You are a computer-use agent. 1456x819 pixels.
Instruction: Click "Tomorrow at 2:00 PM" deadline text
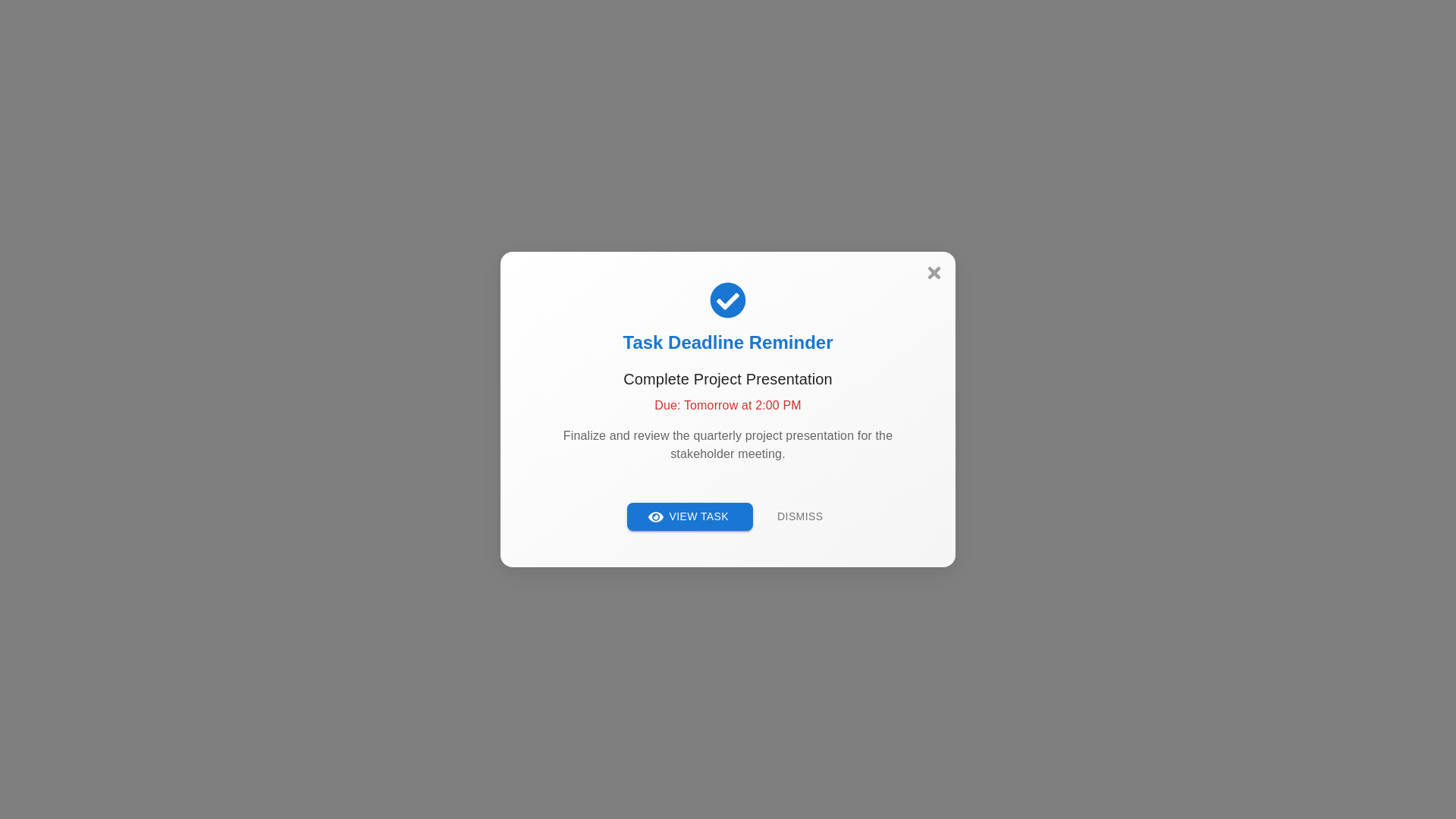[x=742, y=406]
